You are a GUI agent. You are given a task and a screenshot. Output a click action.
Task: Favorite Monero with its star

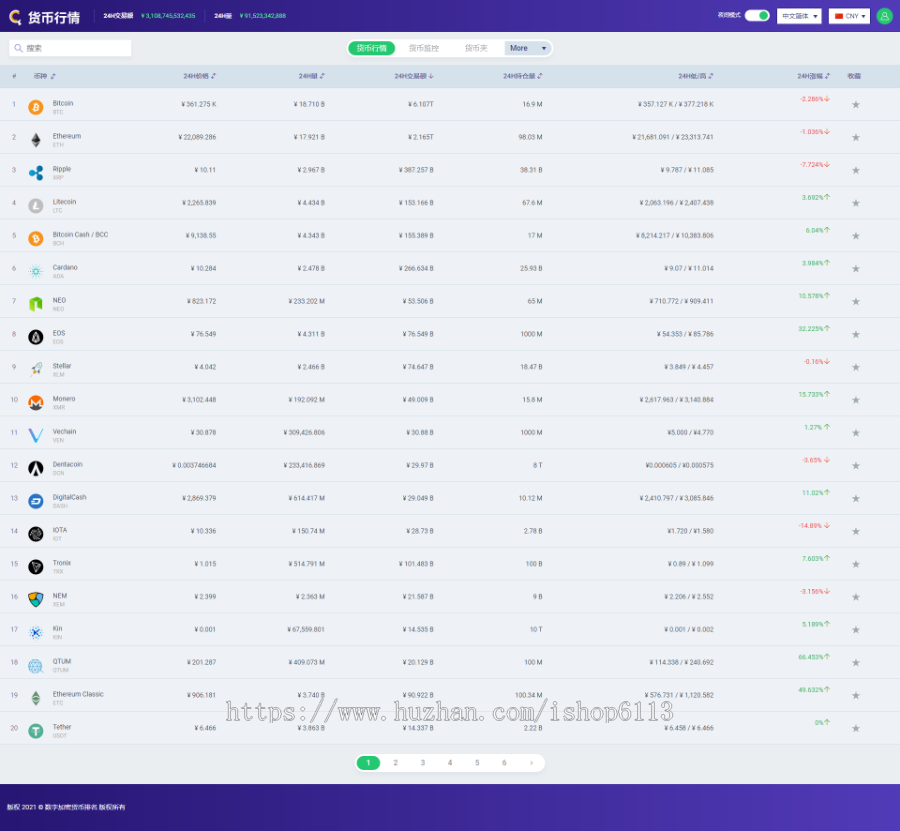(x=855, y=400)
